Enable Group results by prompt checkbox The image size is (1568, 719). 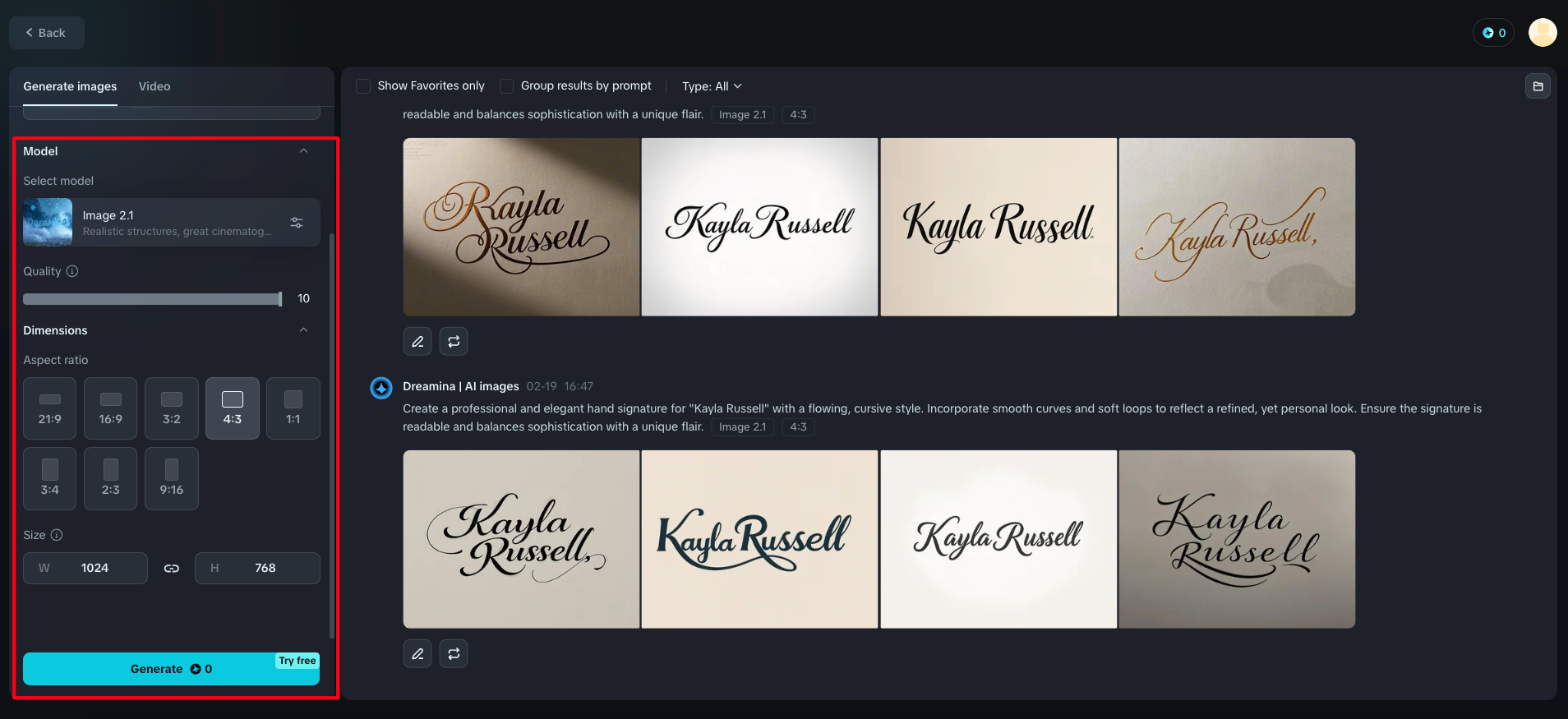click(x=506, y=86)
